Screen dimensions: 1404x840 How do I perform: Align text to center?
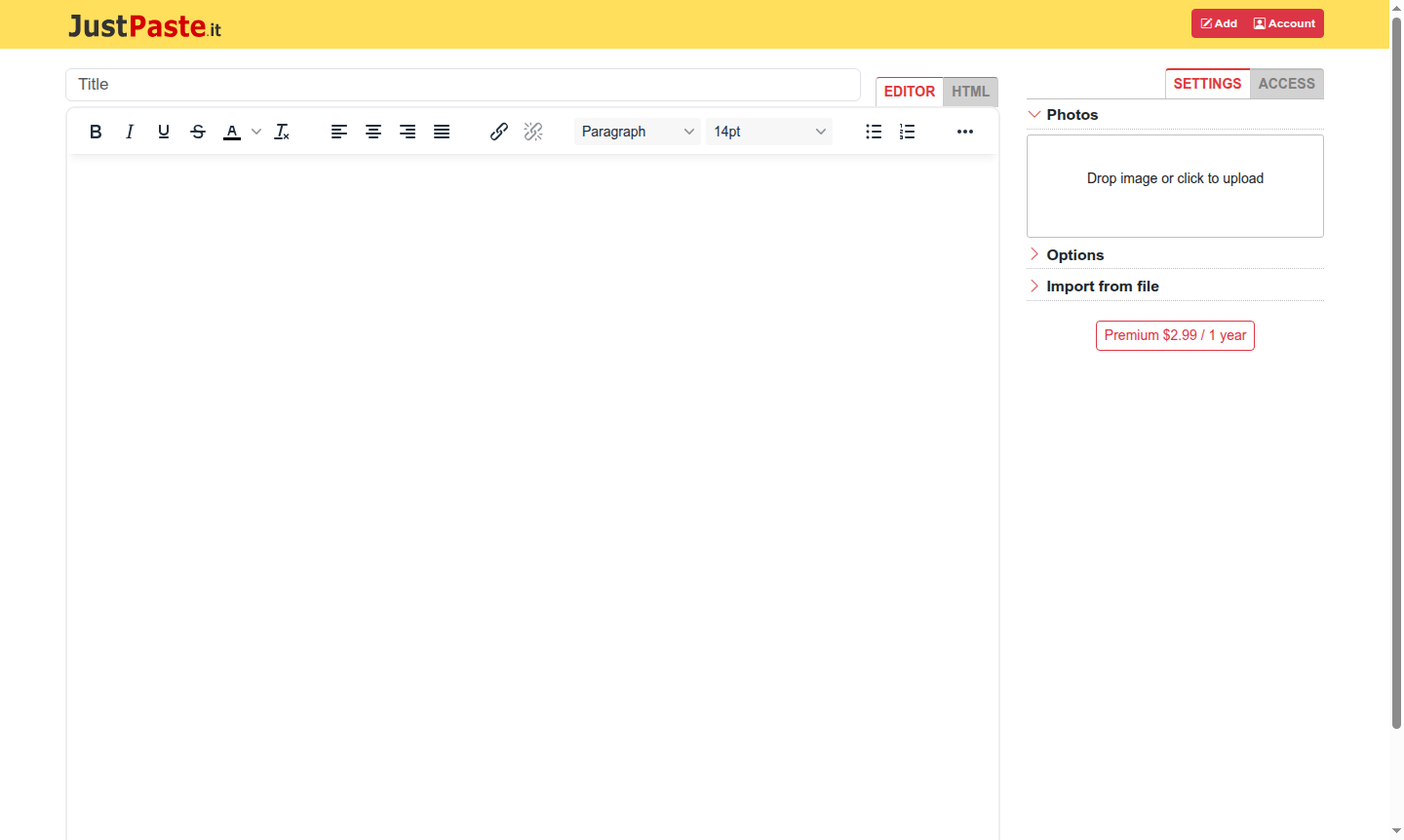[373, 132]
